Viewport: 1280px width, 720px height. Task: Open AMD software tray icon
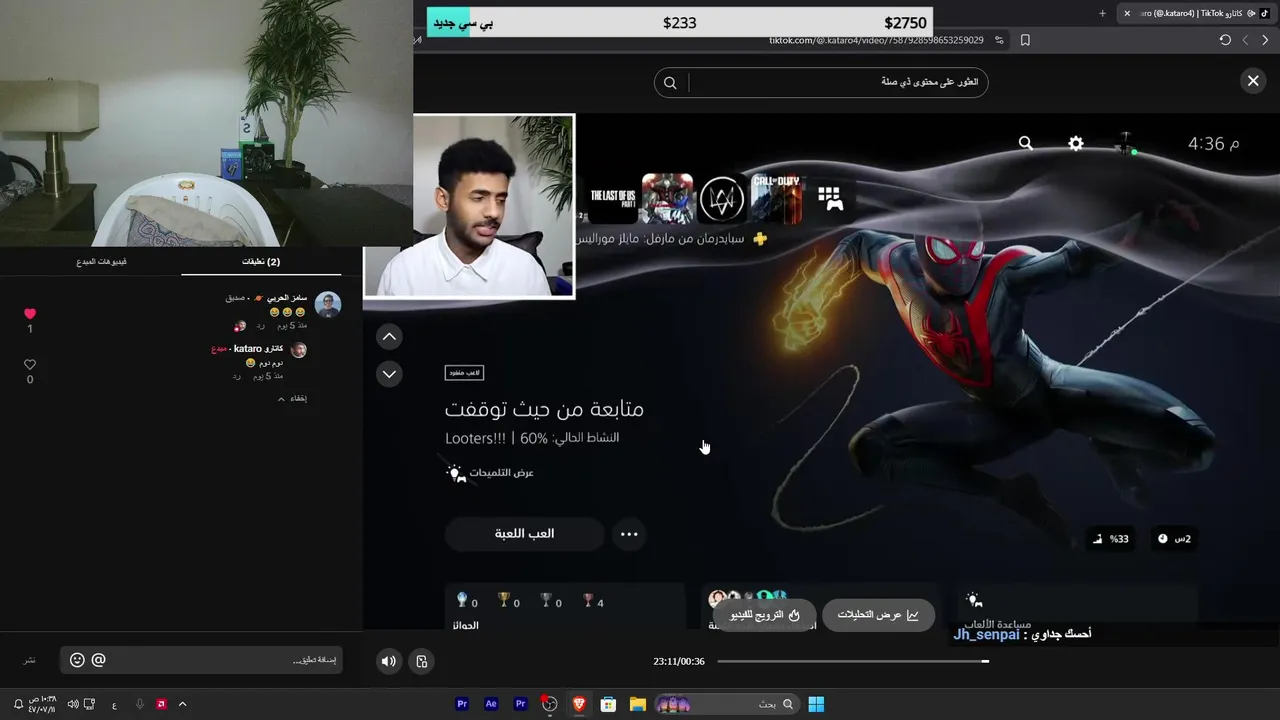[x=161, y=704]
